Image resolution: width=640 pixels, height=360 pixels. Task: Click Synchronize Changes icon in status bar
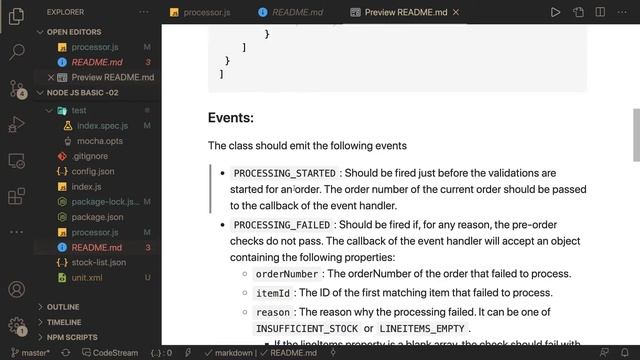coord(66,353)
